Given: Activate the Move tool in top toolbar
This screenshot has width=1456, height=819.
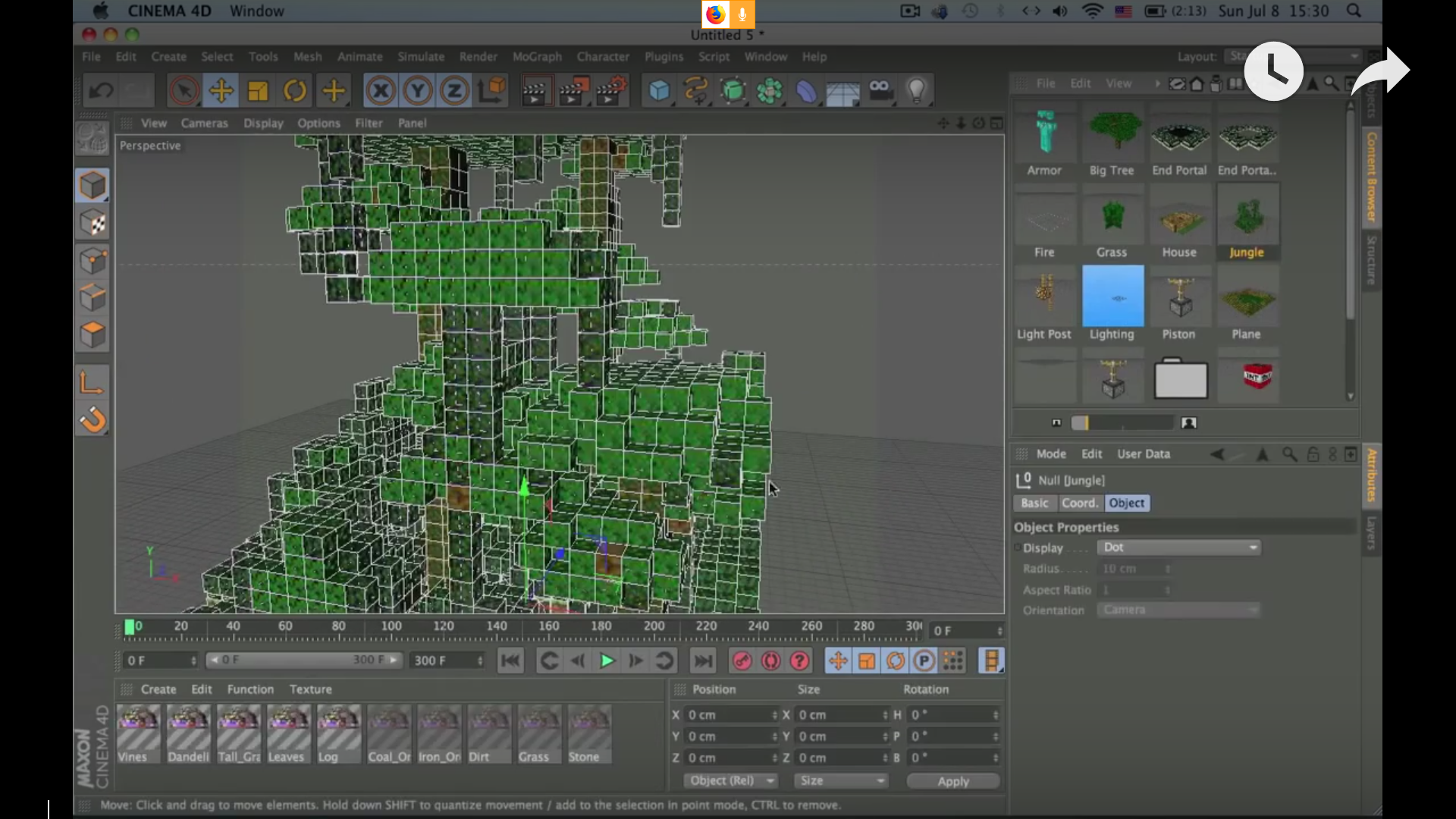Looking at the screenshot, I should click(221, 91).
